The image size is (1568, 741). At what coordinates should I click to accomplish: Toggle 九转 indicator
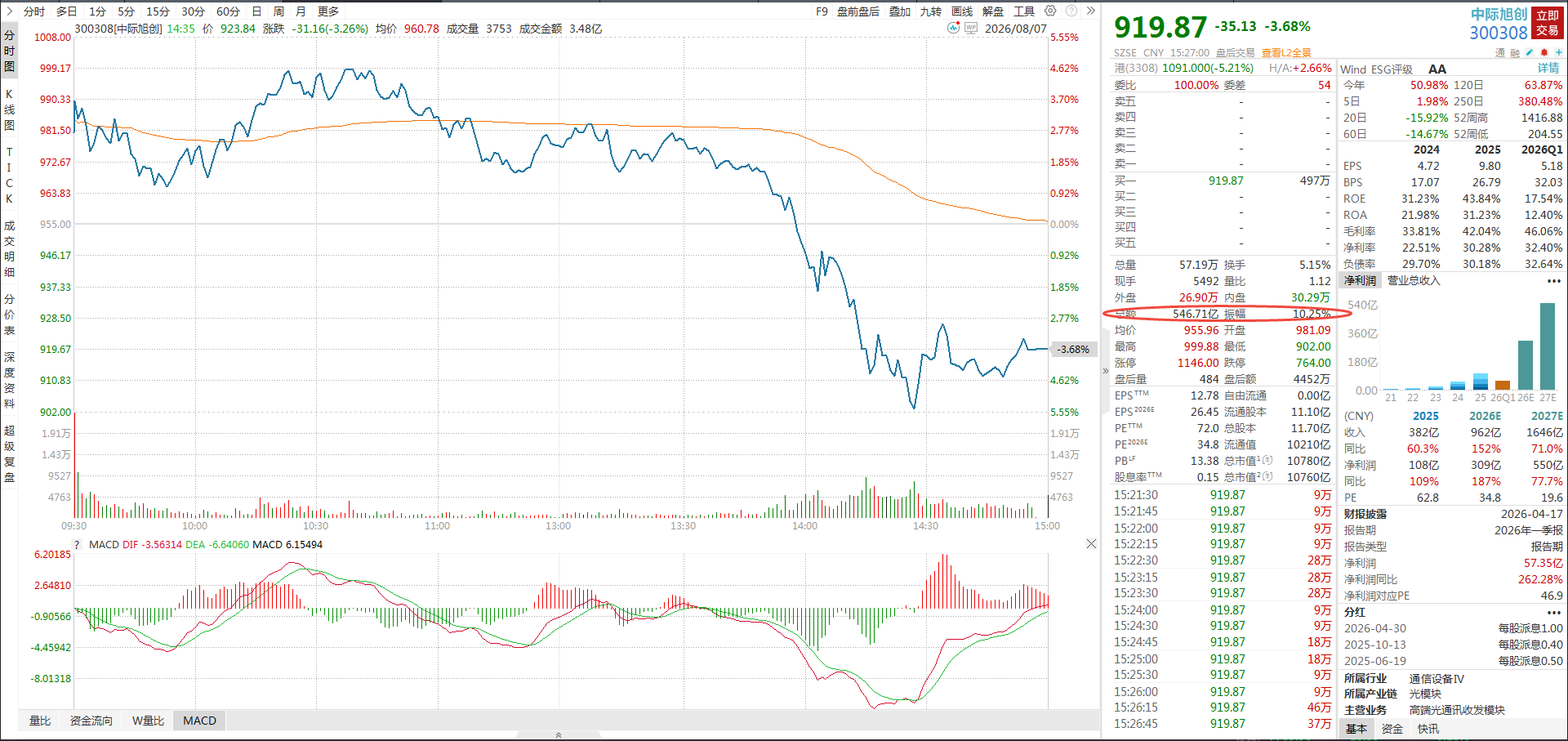(931, 11)
